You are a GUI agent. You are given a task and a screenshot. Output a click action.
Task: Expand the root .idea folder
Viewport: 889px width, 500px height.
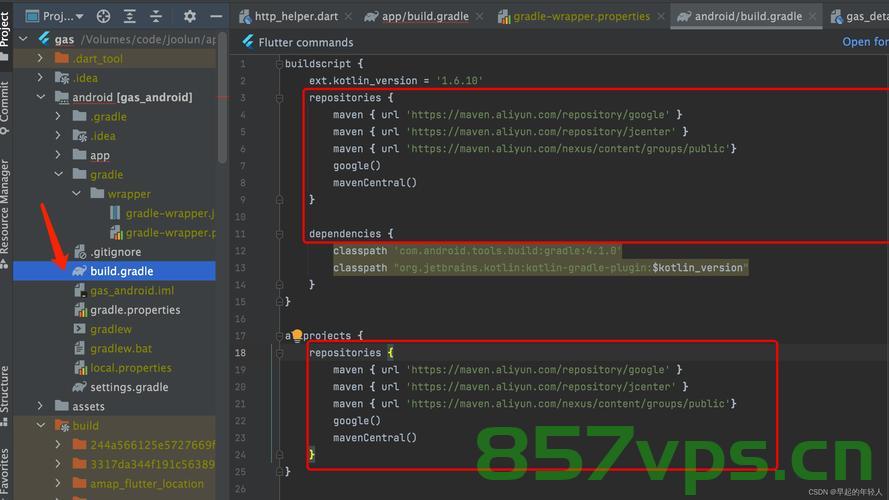tap(40, 78)
